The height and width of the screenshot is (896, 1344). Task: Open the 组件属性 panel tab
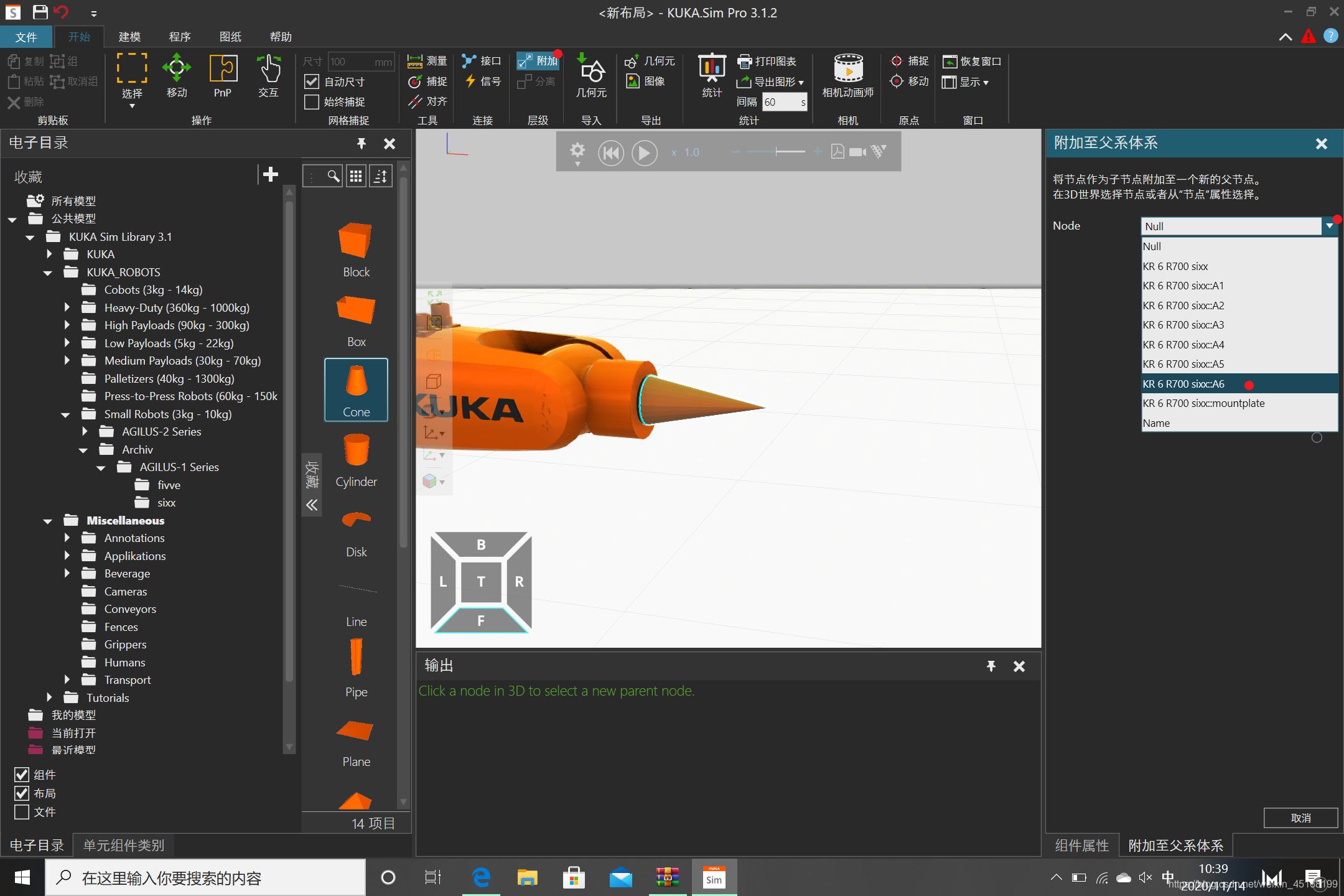pyautogui.click(x=1082, y=845)
